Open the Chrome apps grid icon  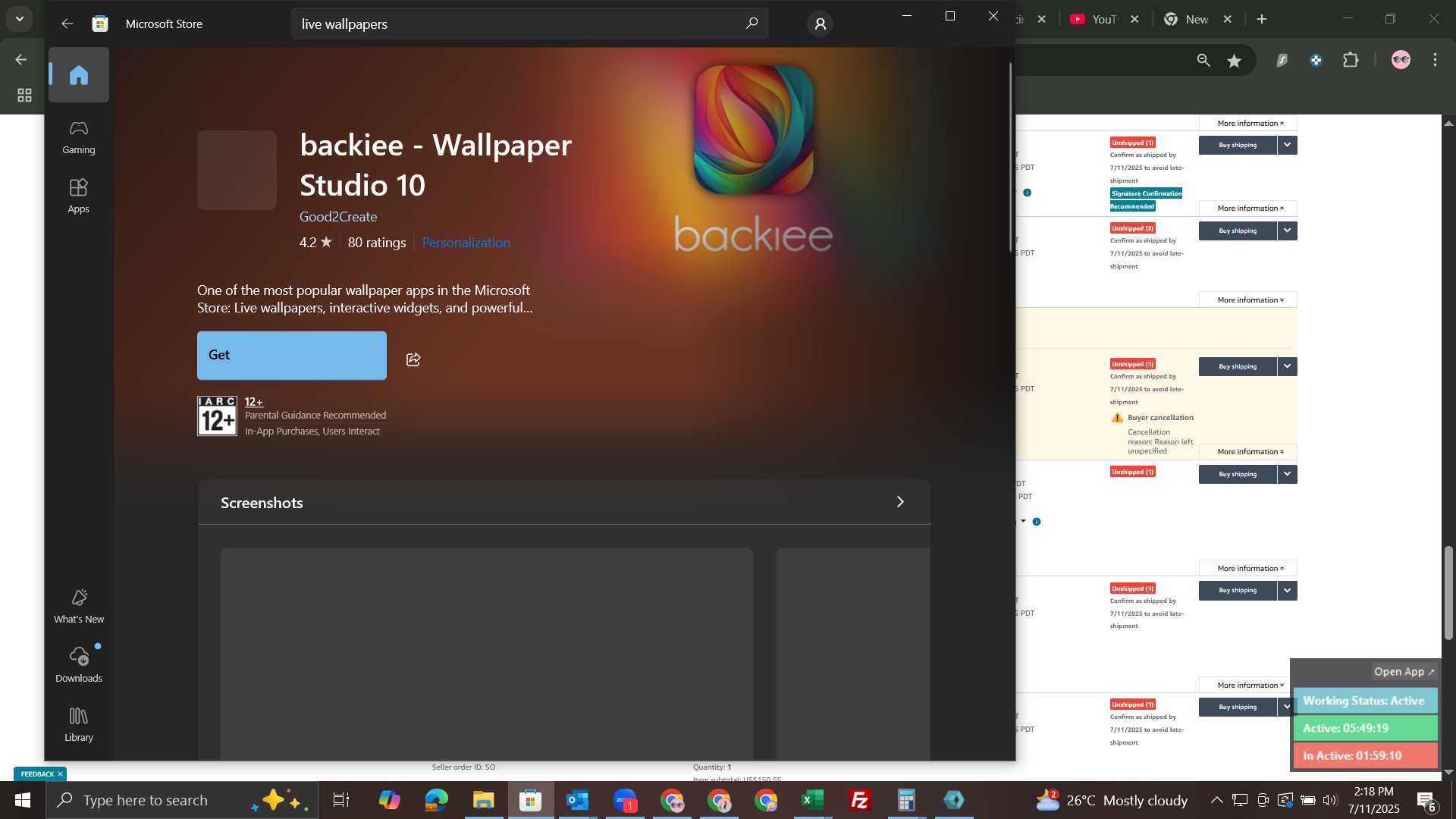point(24,96)
